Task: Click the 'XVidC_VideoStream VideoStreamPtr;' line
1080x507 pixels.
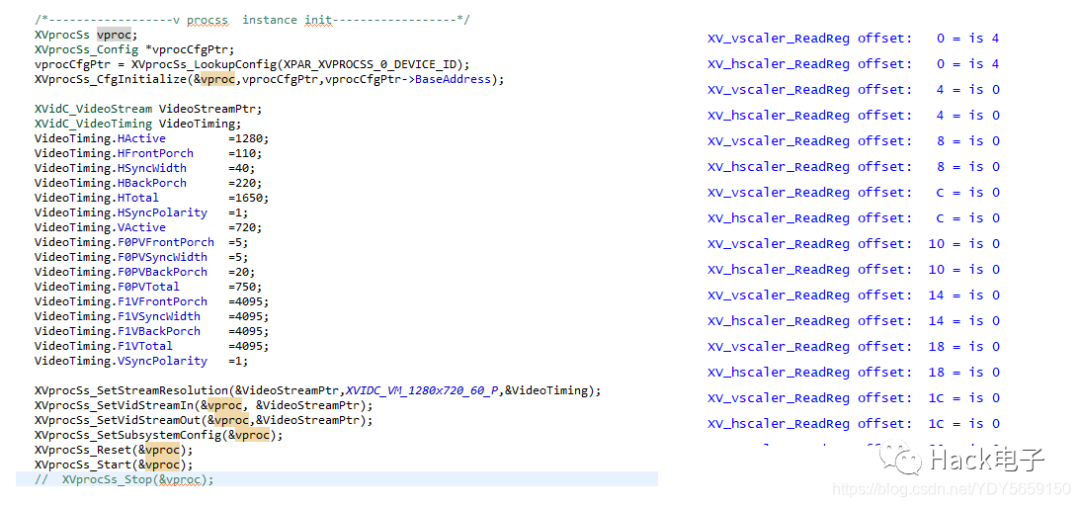Action: [148, 109]
